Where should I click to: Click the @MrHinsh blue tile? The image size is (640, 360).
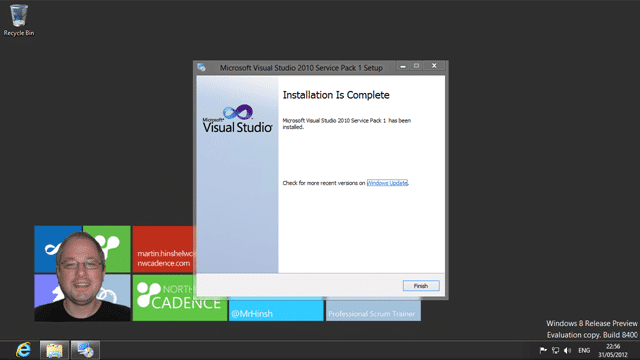pos(276,310)
